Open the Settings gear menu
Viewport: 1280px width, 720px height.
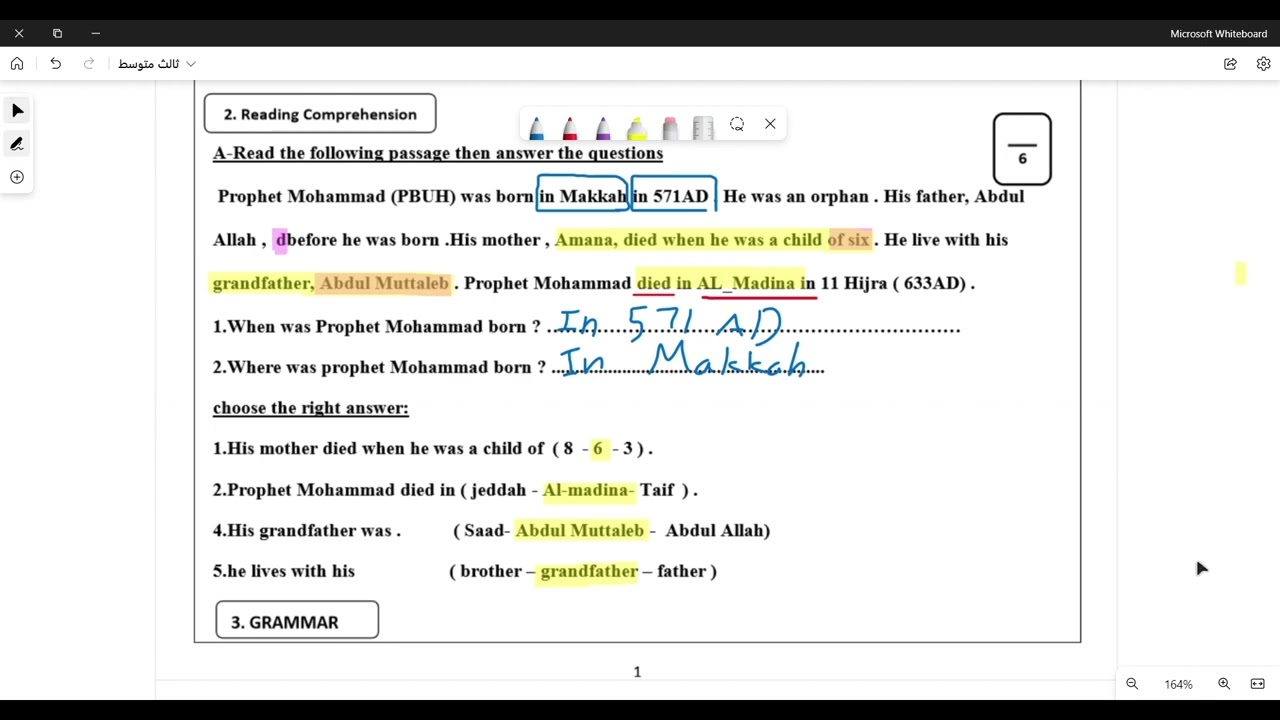tap(1264, 64)
